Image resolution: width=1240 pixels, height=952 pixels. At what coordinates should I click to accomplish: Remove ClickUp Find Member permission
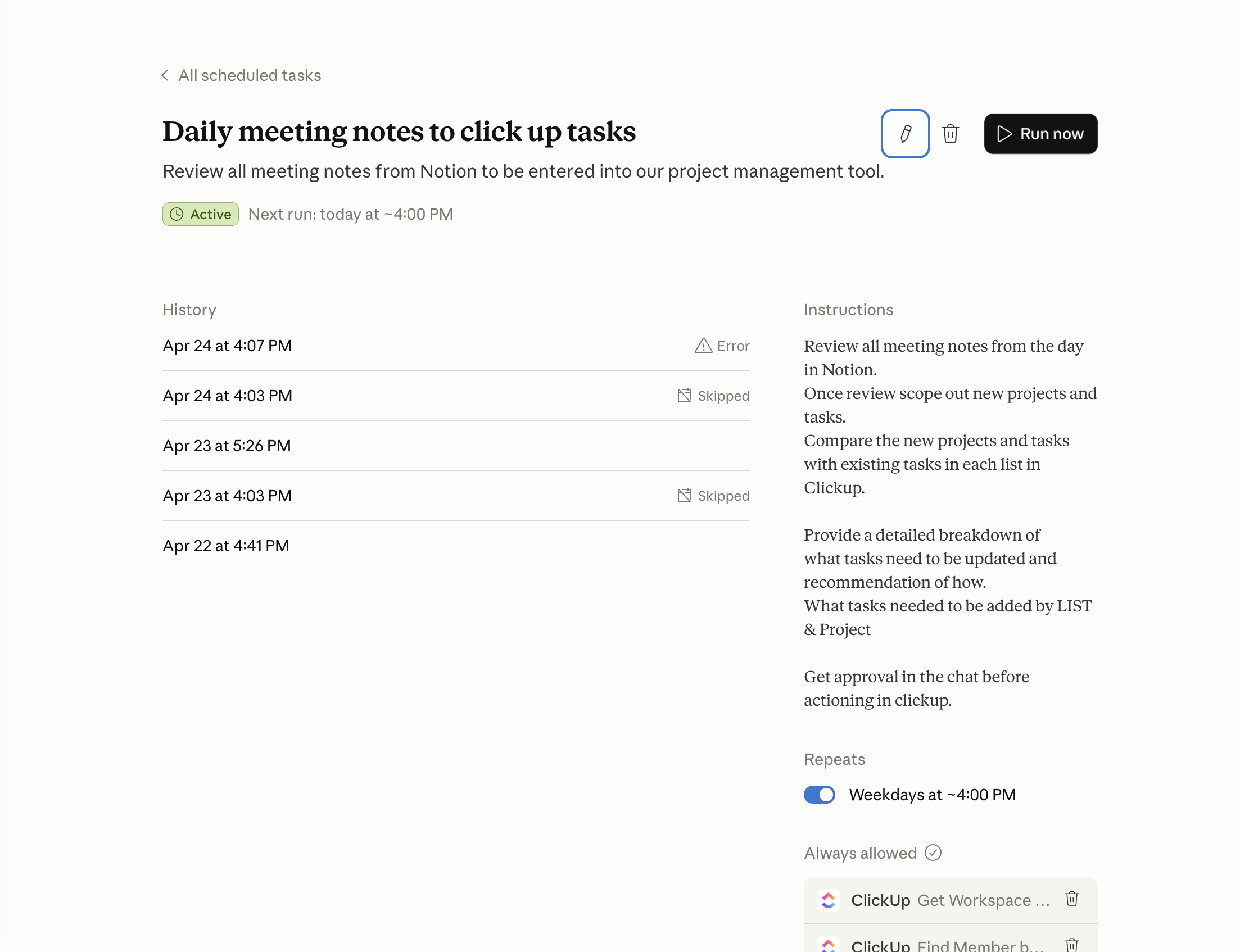click(1071, 945)
